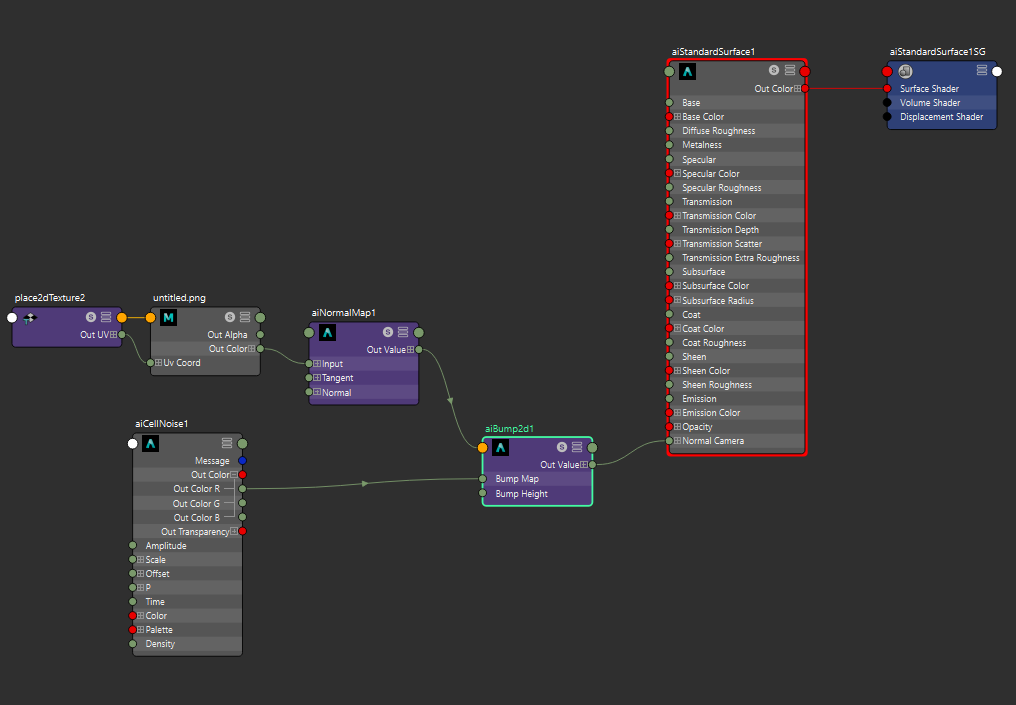
Task: Click view mode icon on aiStandardSurface1SG node
Action: click(x=982, y=71)
